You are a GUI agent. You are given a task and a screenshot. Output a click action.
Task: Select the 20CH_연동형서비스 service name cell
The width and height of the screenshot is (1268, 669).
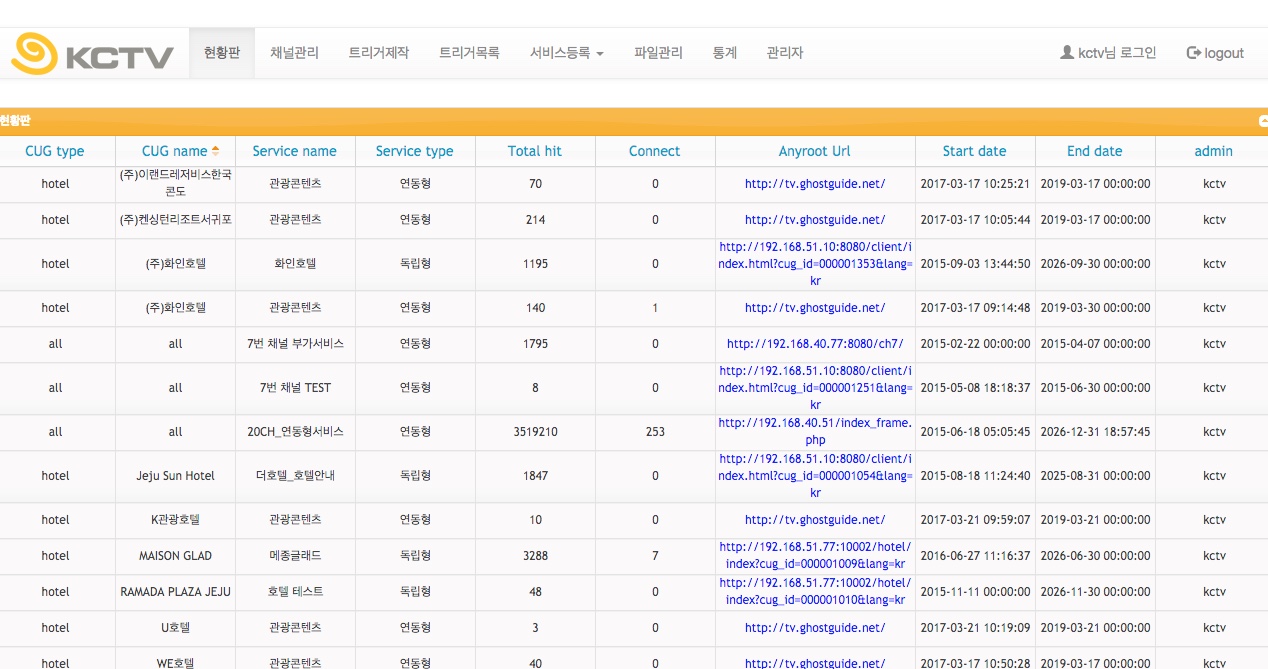tap(295, 432)
